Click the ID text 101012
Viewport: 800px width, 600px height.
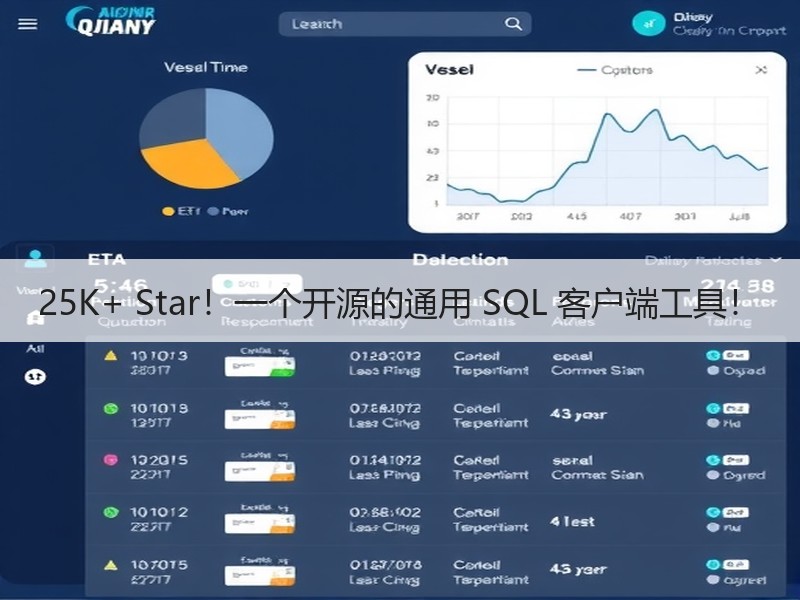pyautogui.click(x=159, y=512)
